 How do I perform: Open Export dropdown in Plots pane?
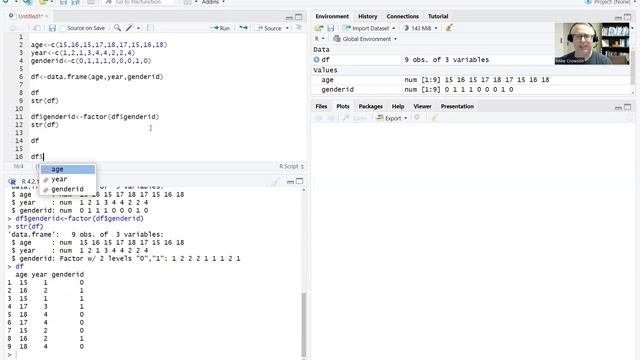click(391, 118)
